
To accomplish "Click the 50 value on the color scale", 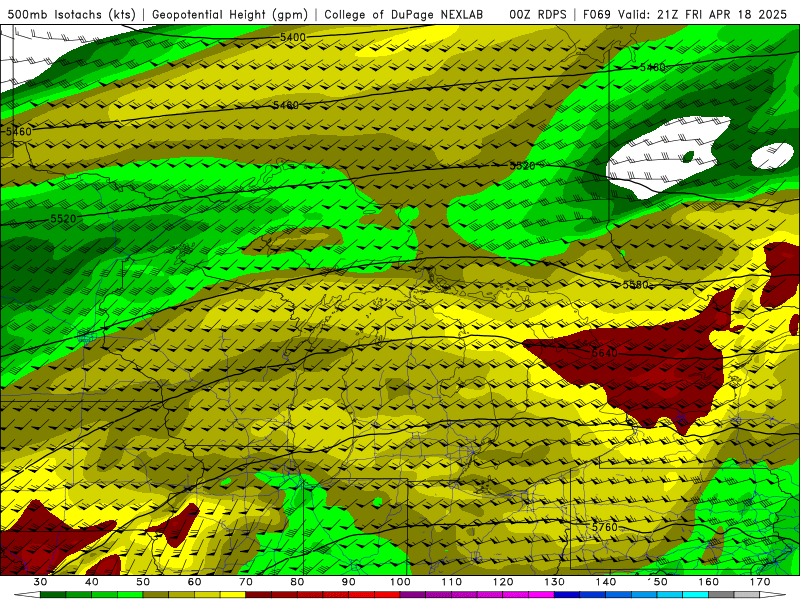I will click(x=143, y=582).
